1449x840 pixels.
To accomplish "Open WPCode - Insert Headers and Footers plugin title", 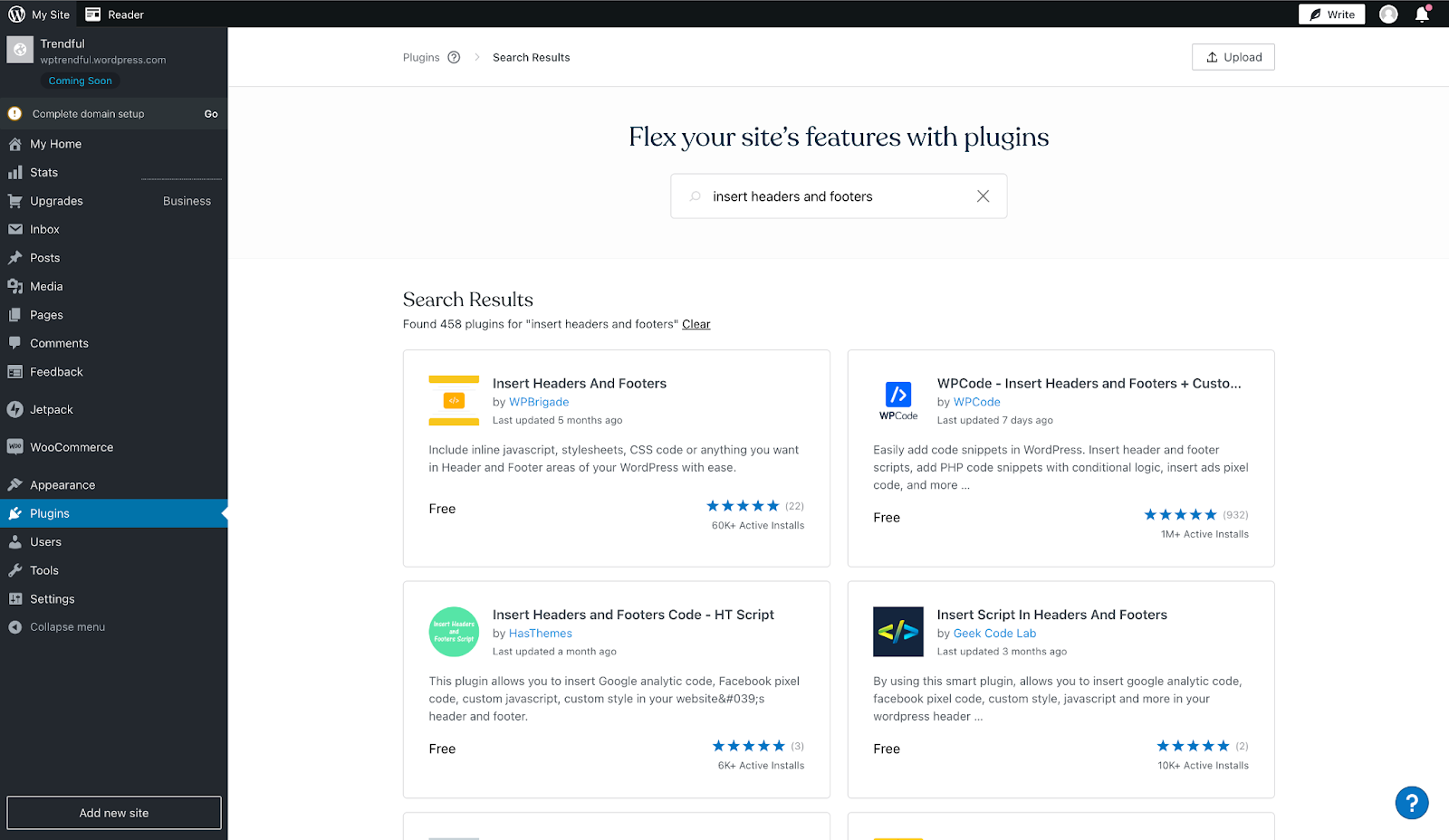I will pos(1089,384).
